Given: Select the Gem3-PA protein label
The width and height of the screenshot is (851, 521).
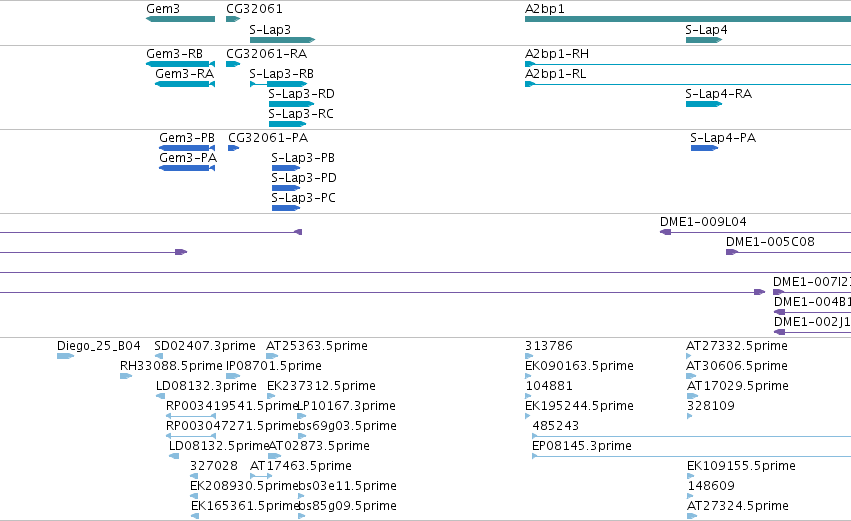Looking at the screenshot, I should (x=188, y=158).
